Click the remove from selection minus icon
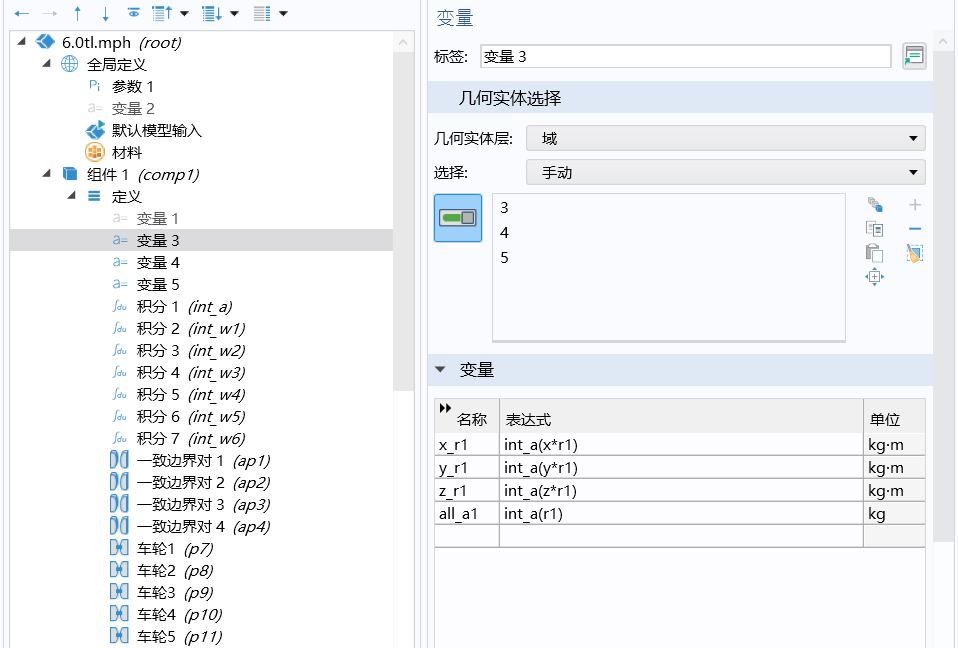958x648 pixels. 915,229
